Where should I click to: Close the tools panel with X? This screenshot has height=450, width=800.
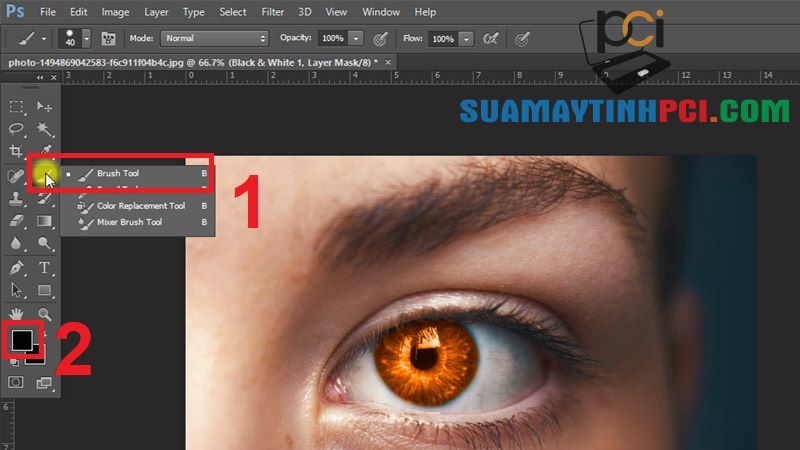[x=54, y=78]
